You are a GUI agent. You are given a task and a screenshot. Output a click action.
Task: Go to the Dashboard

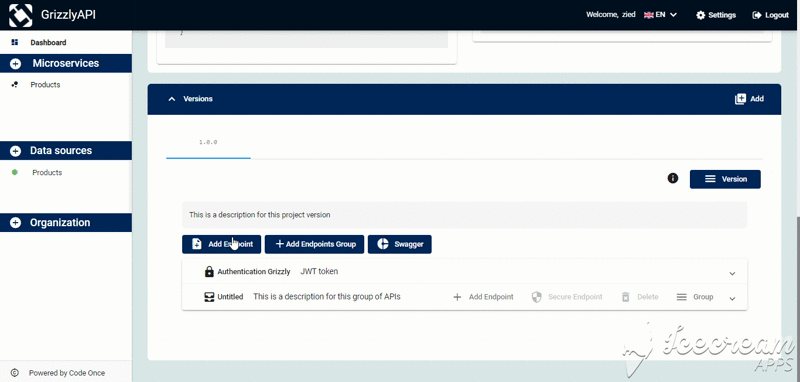(x=48, y=42)
